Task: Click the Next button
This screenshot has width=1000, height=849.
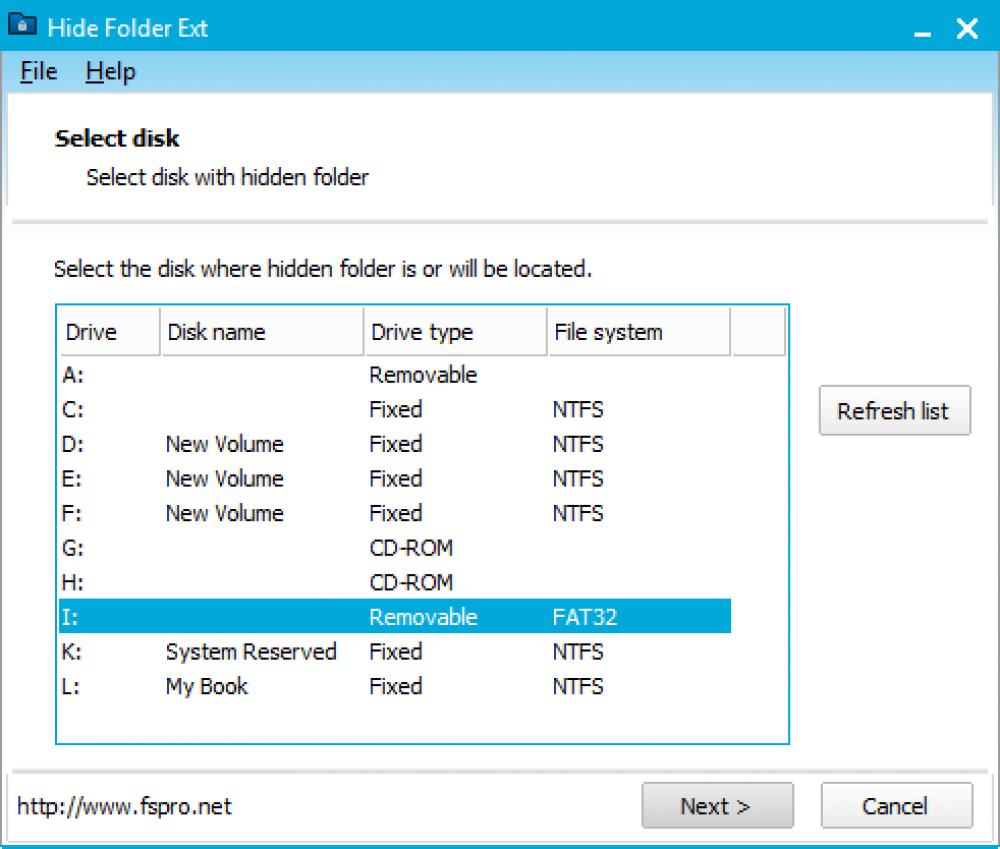Action: [x=717, y=805]
